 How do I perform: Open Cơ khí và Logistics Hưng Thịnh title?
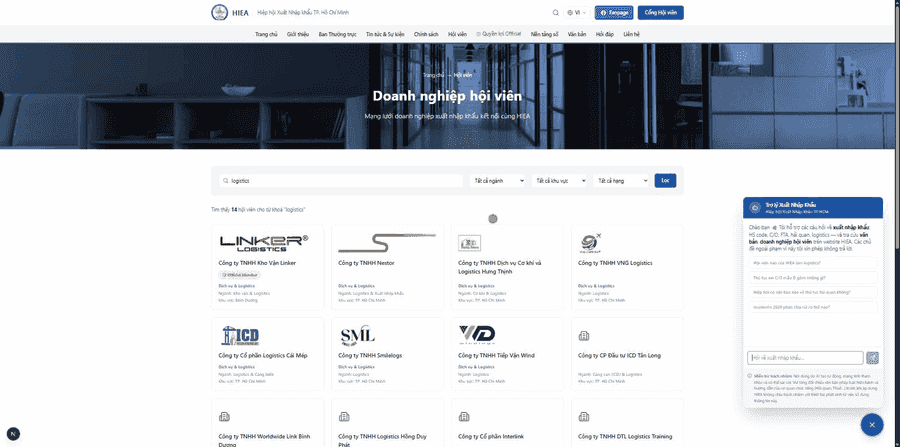click(499, 267)
